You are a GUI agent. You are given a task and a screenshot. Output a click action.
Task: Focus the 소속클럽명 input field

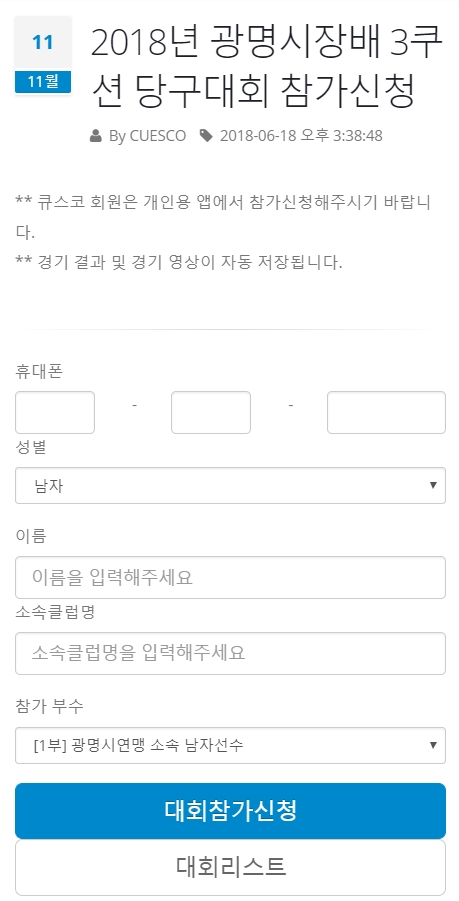230,653
